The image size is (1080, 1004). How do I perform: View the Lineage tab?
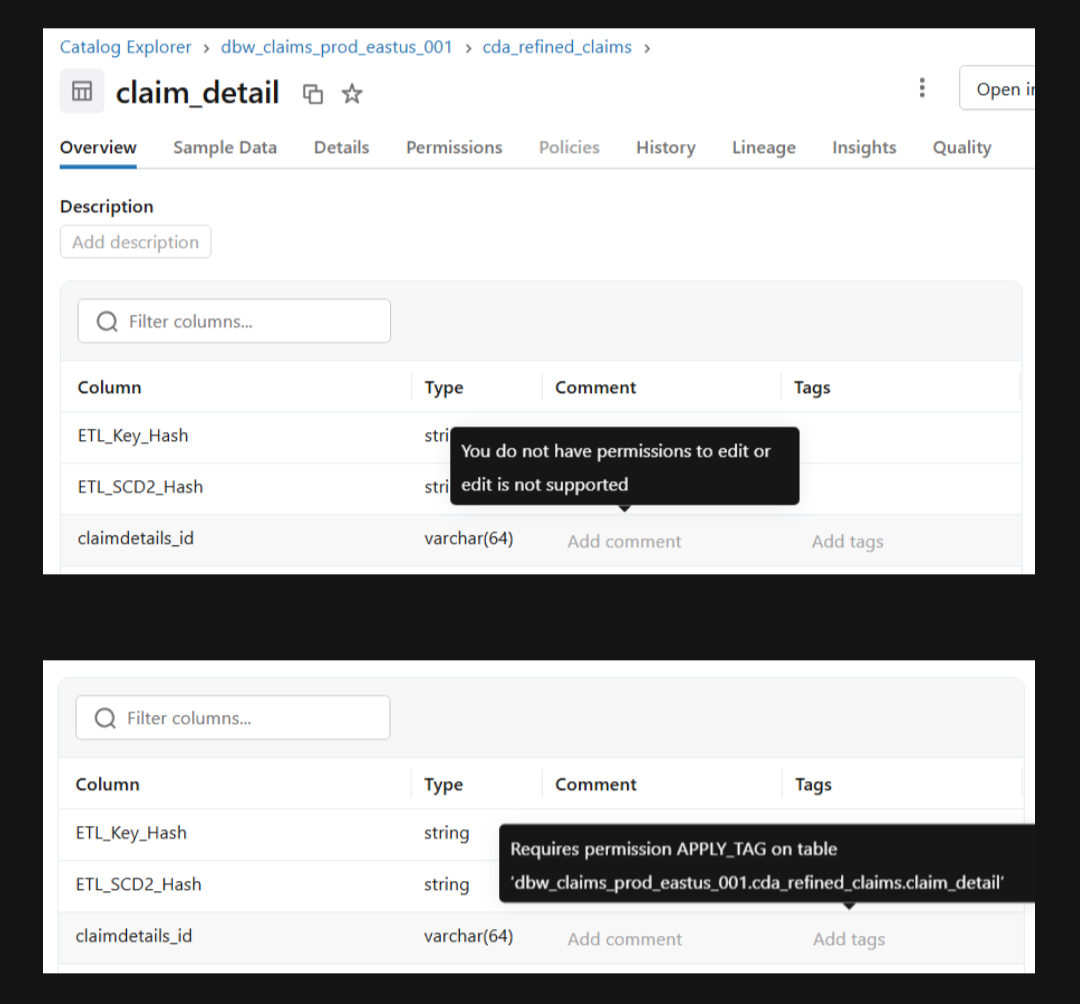pyautogui.click(x=764, y=147)
